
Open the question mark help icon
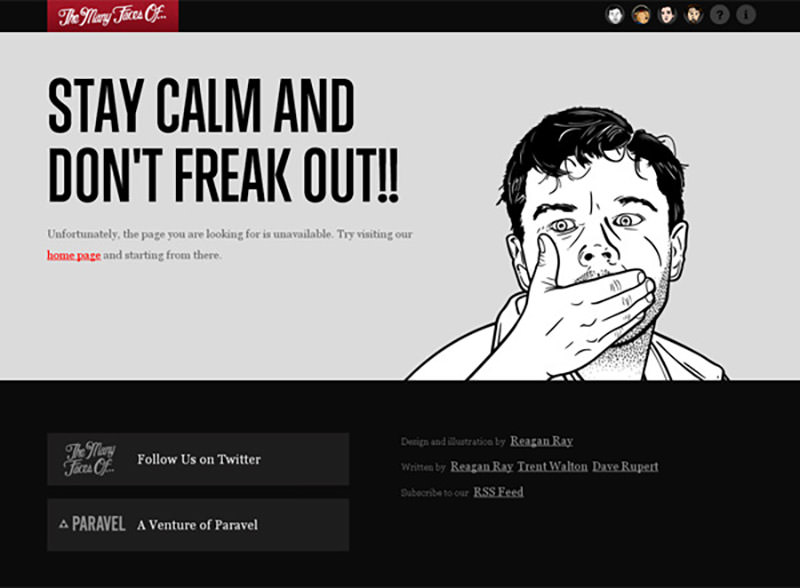pyautogui.click(x=719, y=15)
